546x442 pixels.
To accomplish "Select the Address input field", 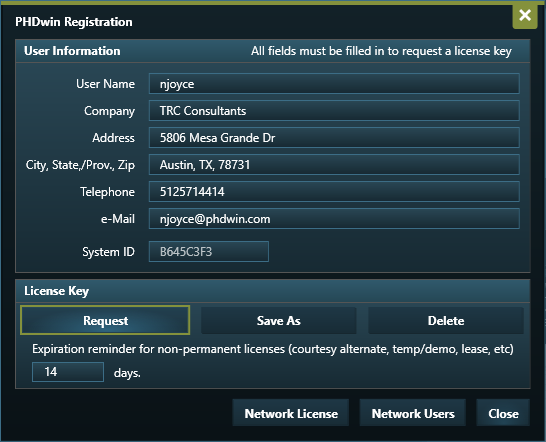I will (x=334, y=138).
